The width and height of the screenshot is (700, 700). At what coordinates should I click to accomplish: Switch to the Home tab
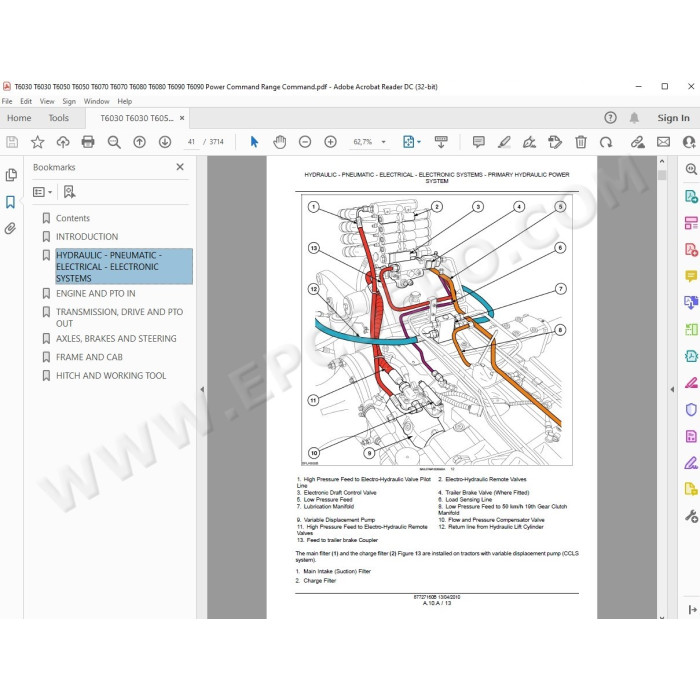click(19, 118)
